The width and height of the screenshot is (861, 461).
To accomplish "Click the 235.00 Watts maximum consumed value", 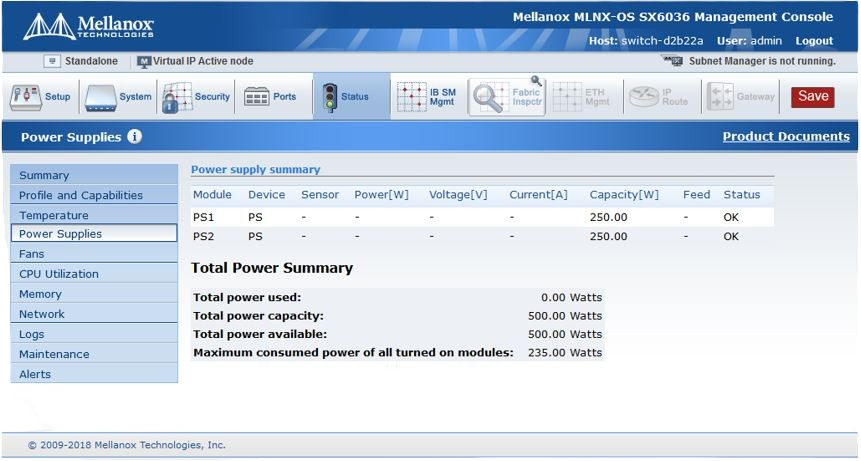I will click(x=564, y=352).
